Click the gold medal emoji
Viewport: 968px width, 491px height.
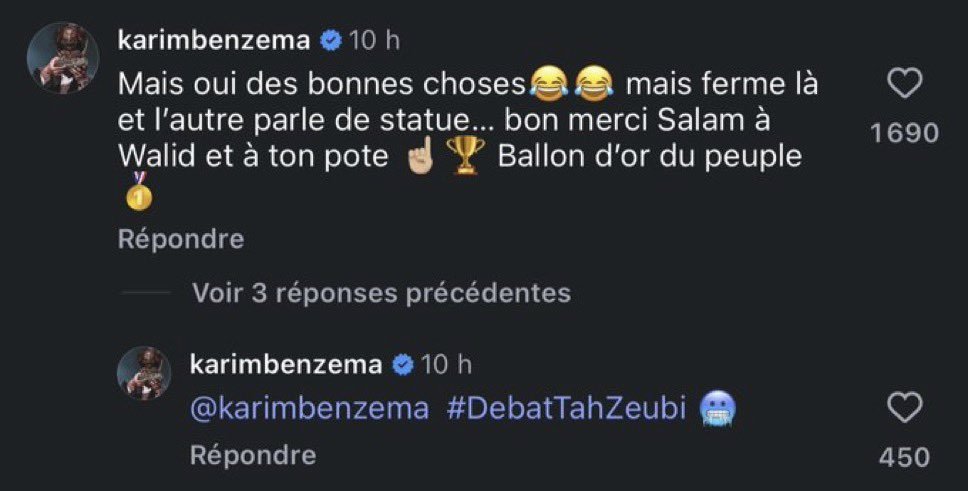coord(139,191)
